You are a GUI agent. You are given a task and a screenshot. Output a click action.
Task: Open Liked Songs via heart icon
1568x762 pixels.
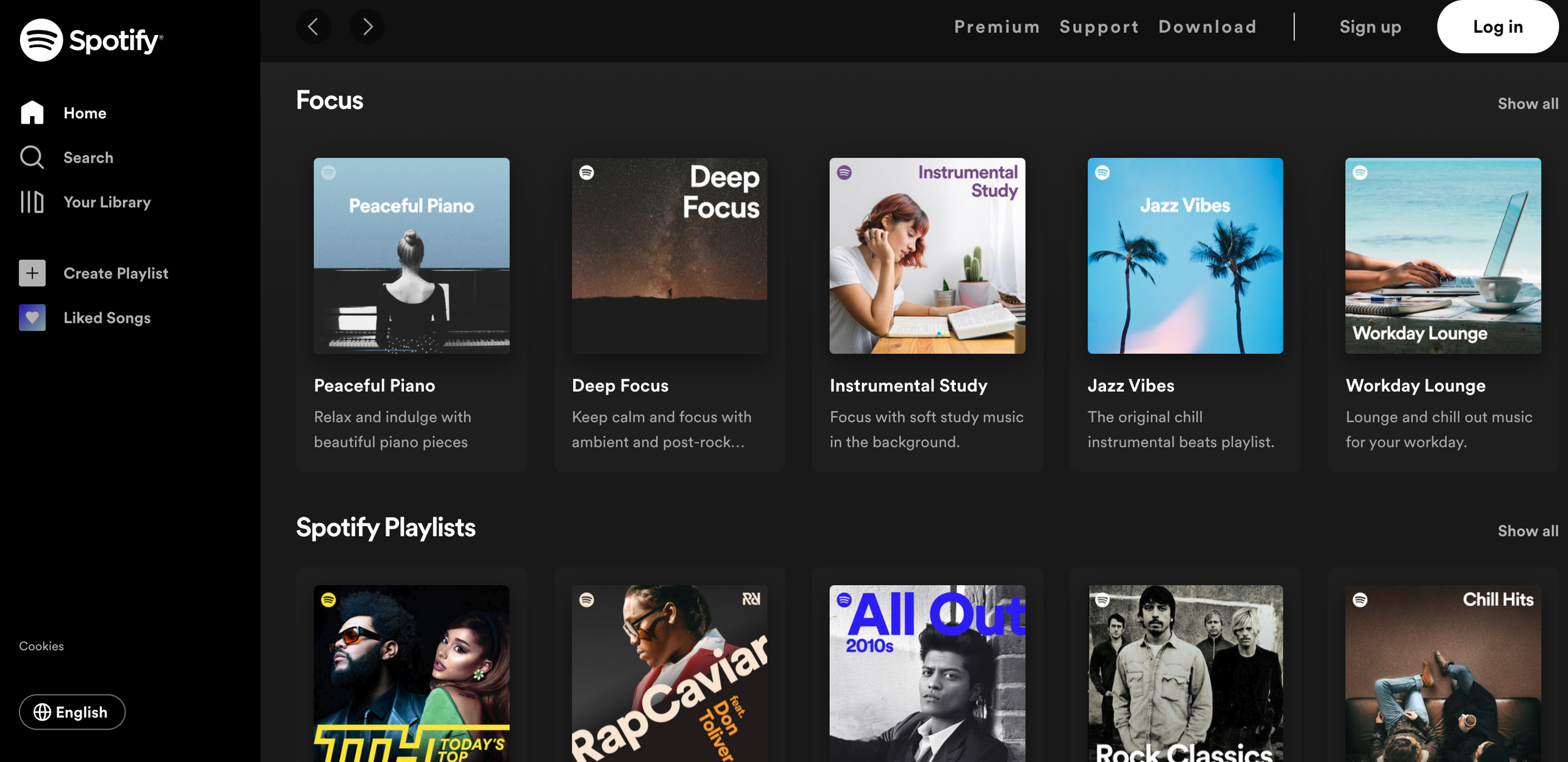[x=31, y=318]
